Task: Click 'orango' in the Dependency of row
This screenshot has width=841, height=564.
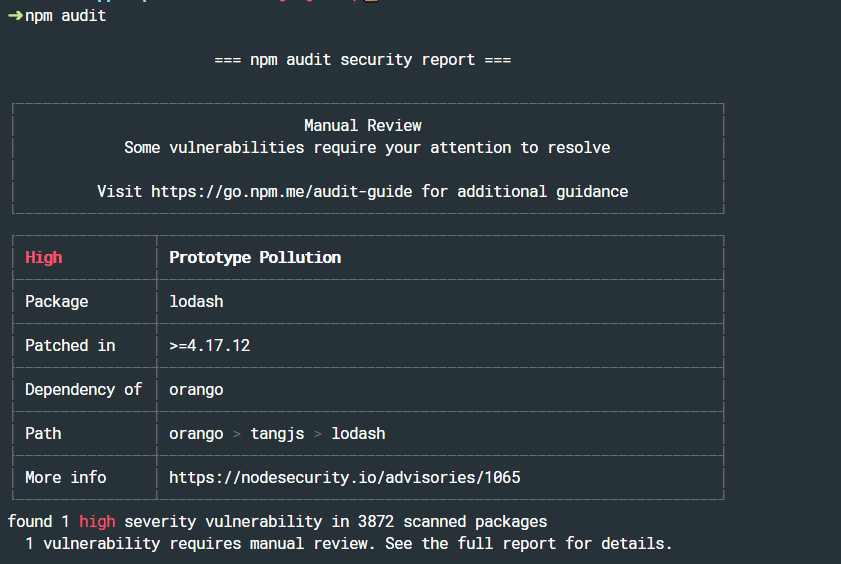Action: (196, 390)
